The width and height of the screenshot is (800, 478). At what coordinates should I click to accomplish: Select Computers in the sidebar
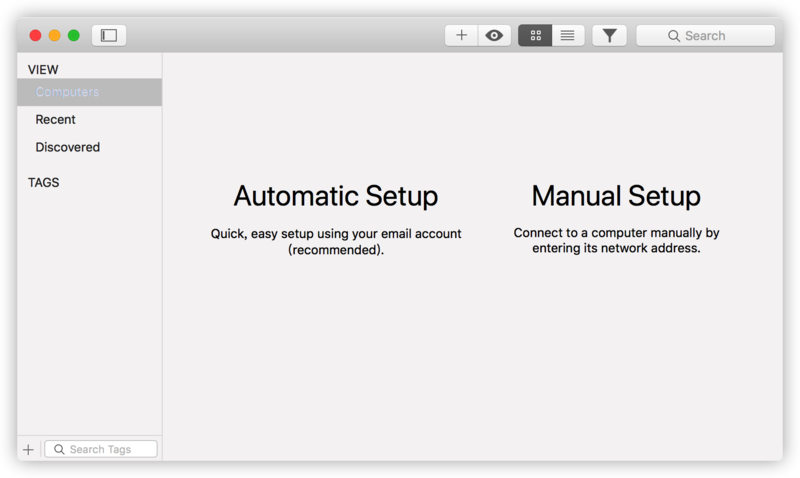pyautogui.click(x=89, y=92)
